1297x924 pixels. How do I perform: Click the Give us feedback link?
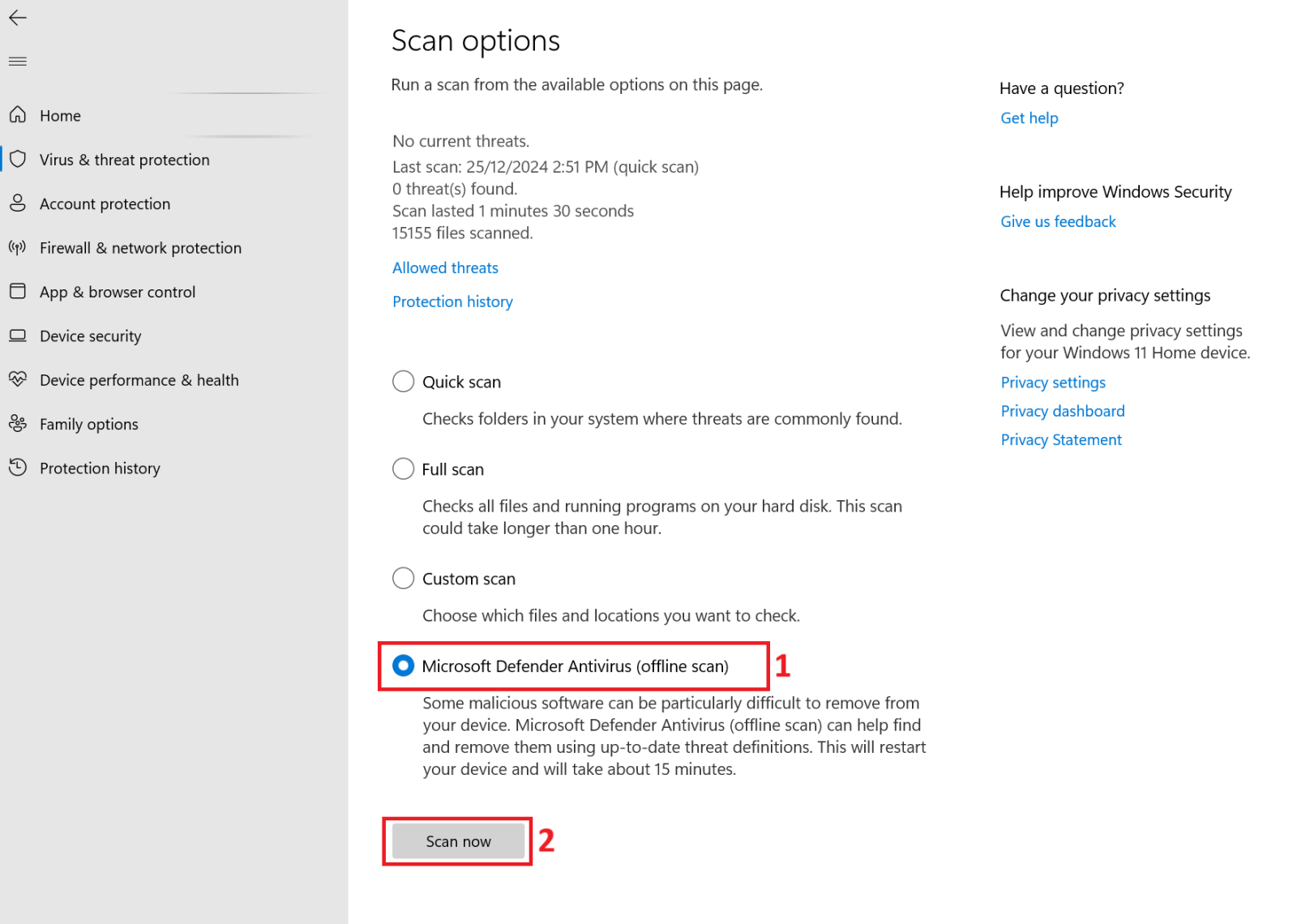click(1058, 220)
